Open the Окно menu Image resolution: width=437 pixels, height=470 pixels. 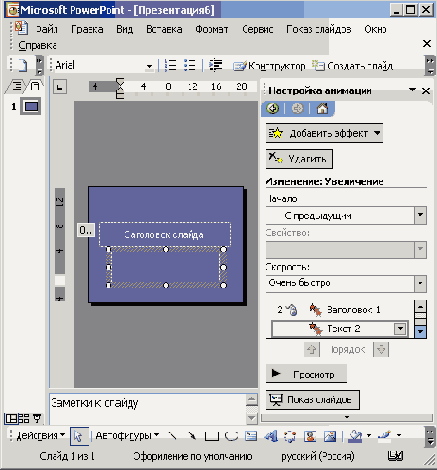375,29
